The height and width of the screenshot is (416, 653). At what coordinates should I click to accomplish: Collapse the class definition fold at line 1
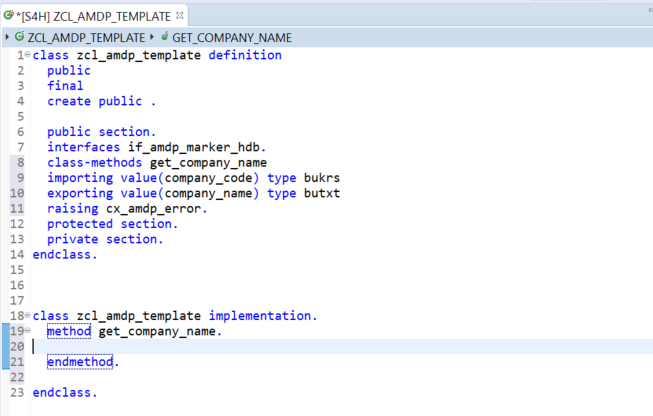tap(27, 55)
